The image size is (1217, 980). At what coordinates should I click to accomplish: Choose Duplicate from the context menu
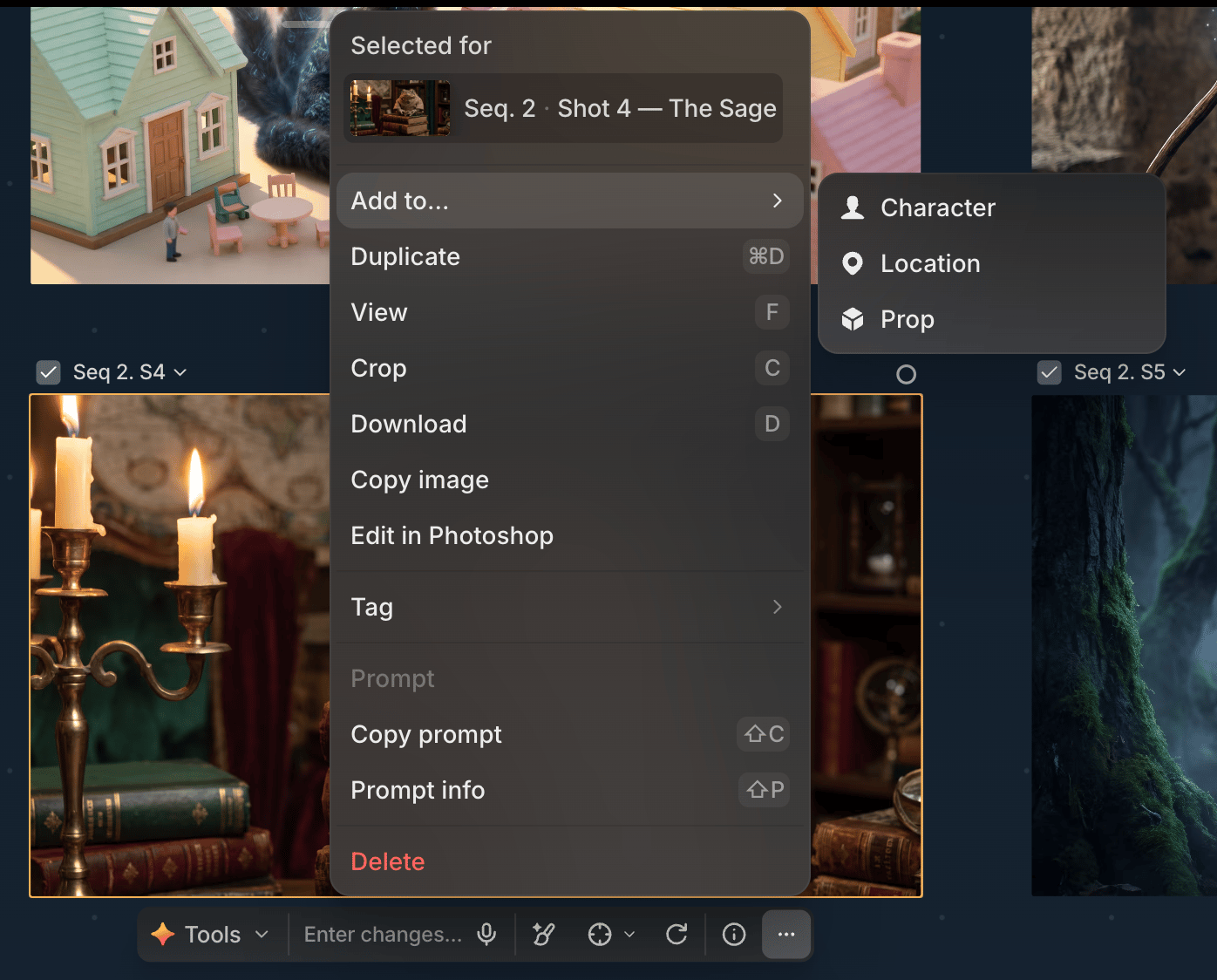[569, 256]
